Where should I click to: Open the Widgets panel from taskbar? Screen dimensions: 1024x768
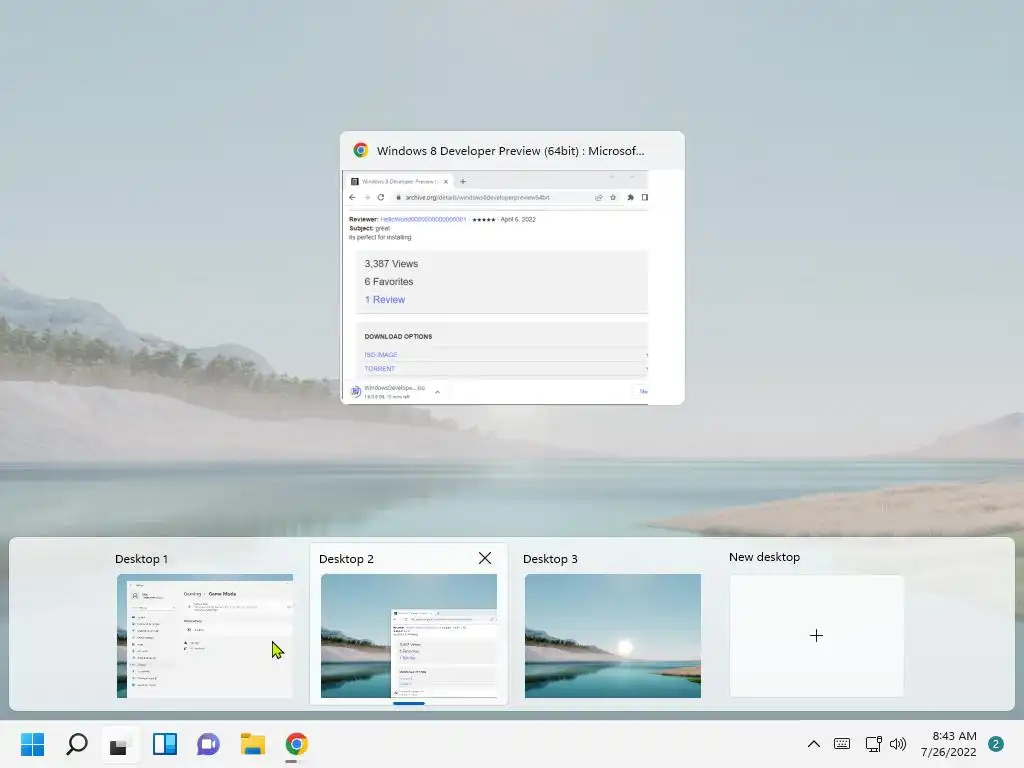coord(165,744)
